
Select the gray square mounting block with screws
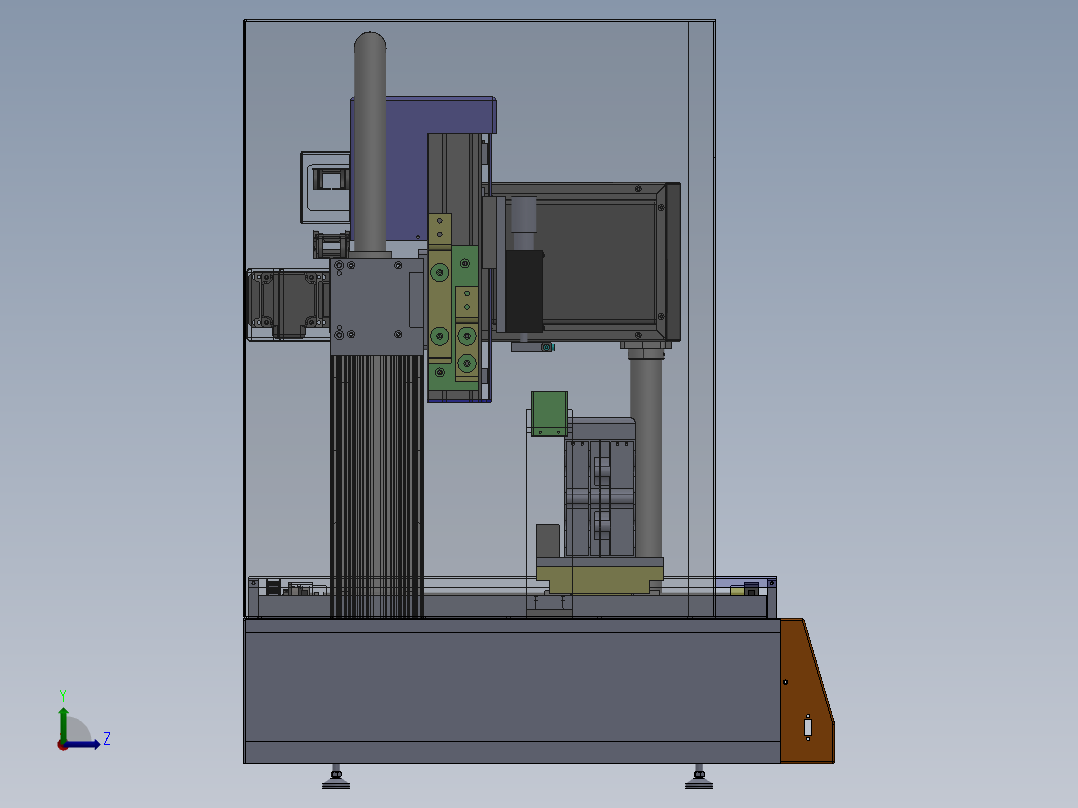(377, 307)
